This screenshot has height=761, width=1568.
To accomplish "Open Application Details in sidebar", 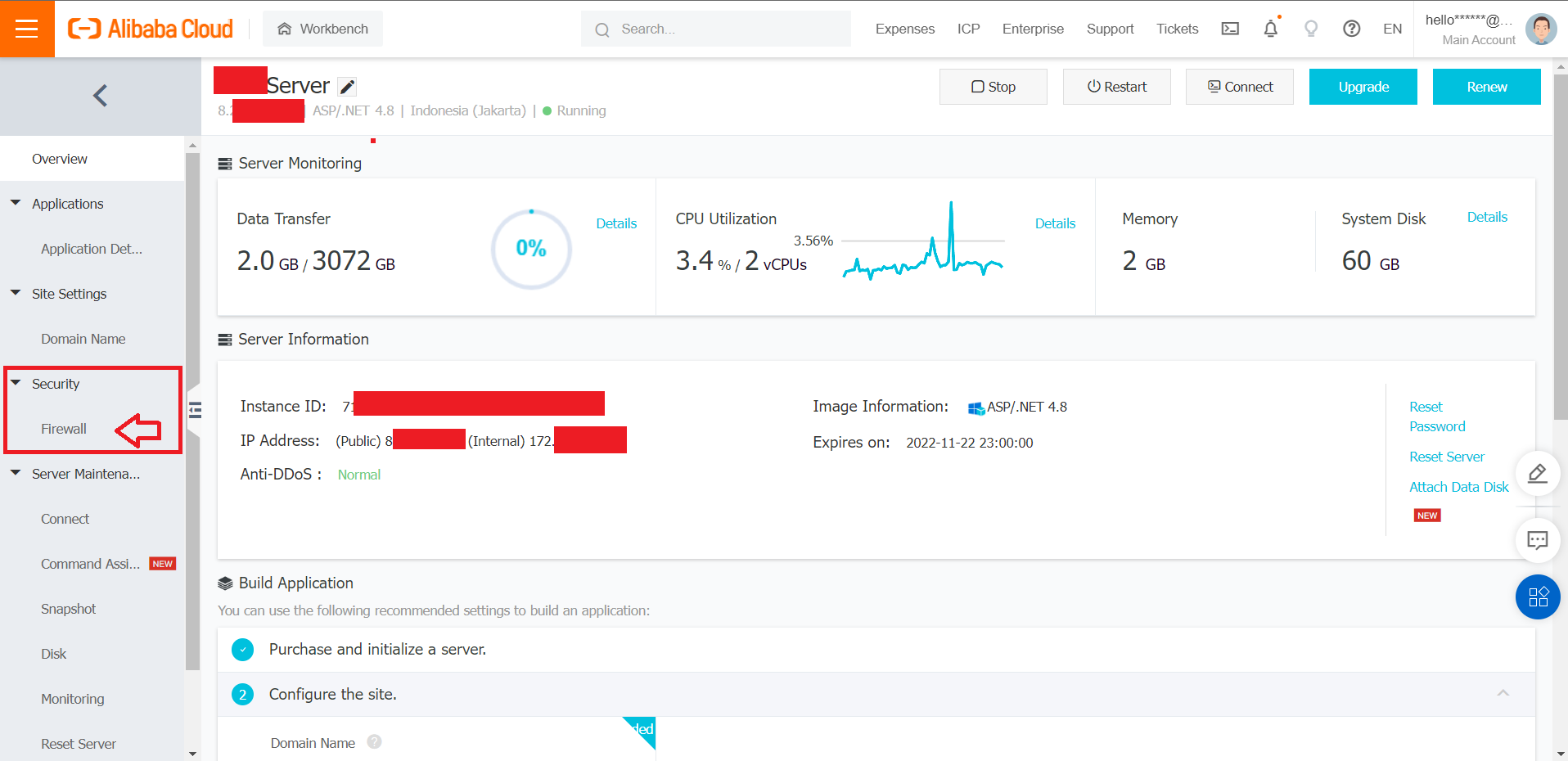I will pyautogui.click(x=92, y=249).
